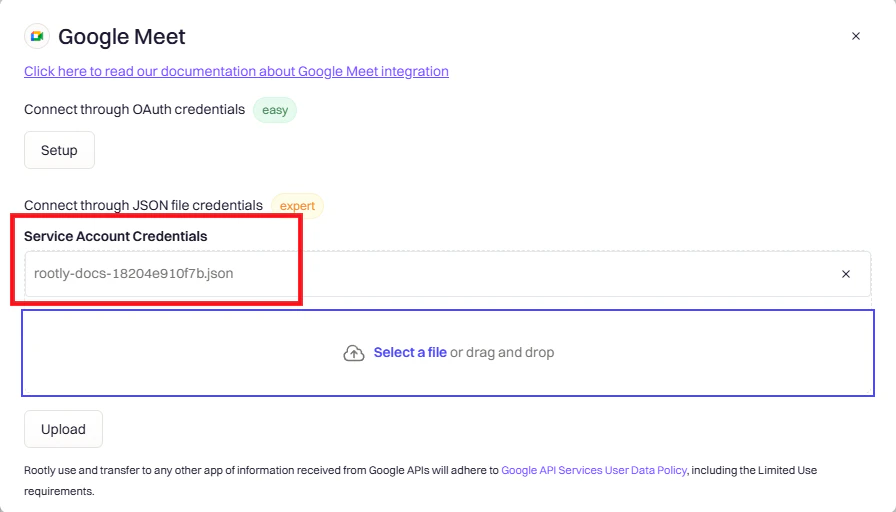Remove the rootly-docs JSON file
The height and width of the screenshot is (512, 896).
(x=846, y=274)
